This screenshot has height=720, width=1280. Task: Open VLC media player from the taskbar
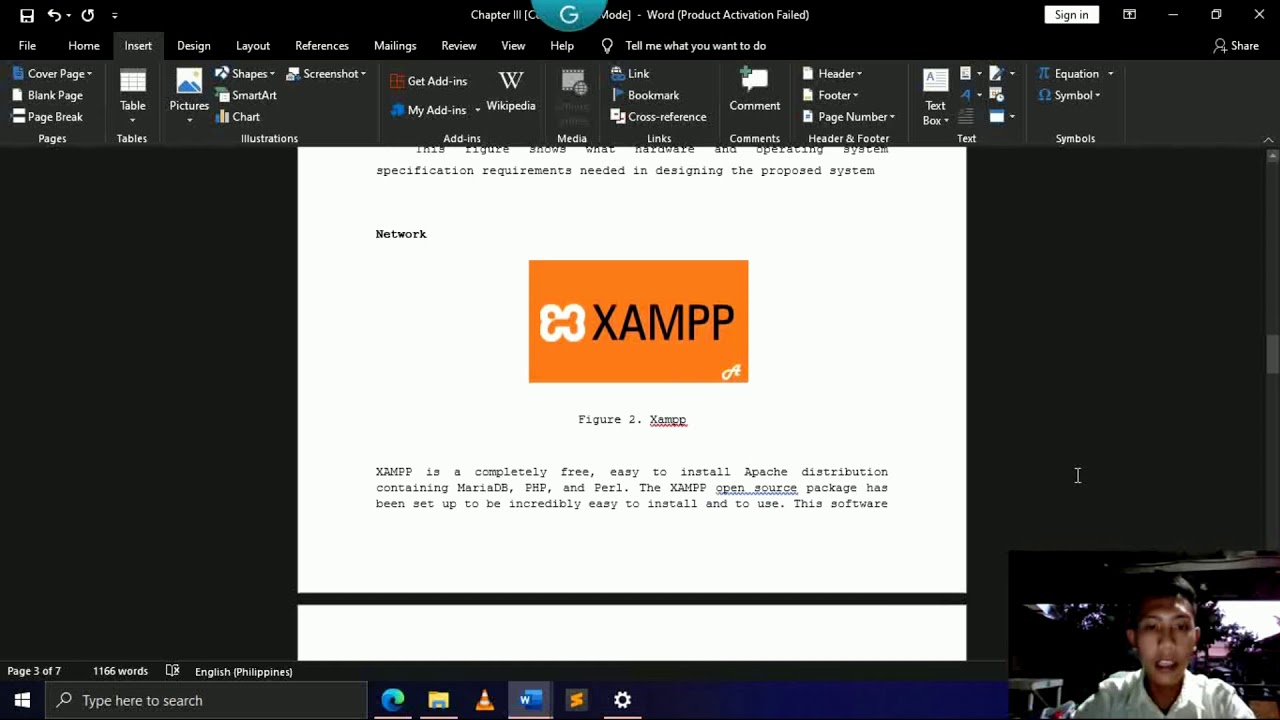point(485,701)
